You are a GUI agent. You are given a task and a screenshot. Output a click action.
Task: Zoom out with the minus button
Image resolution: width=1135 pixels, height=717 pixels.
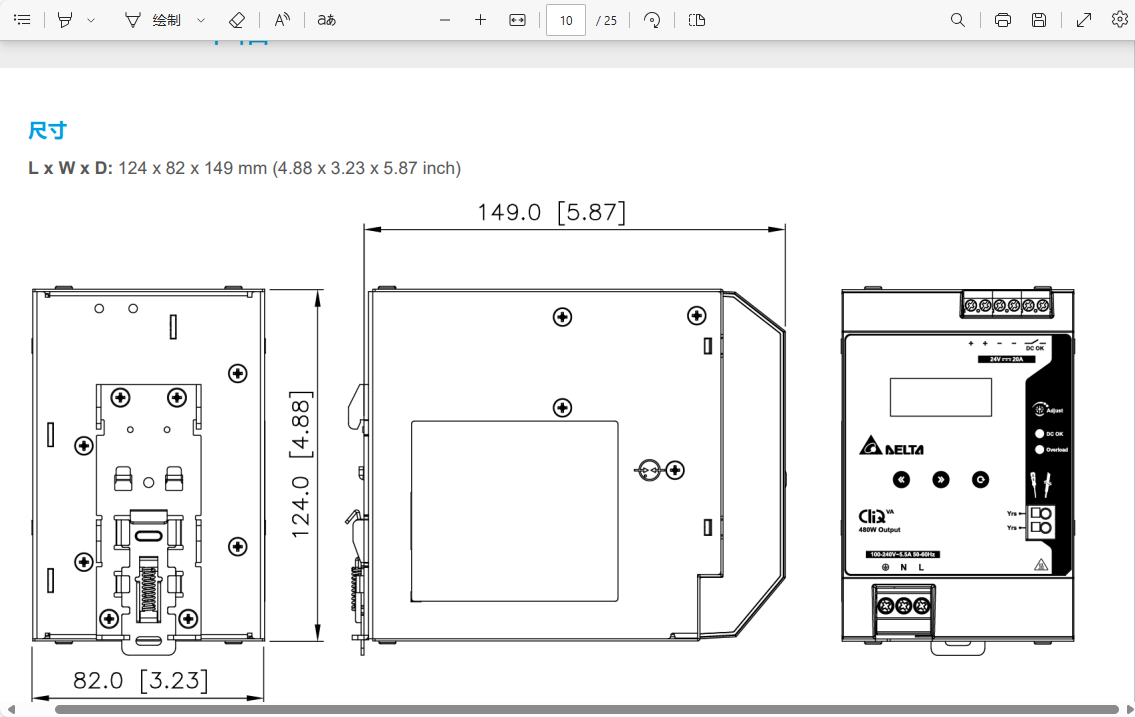445,20
